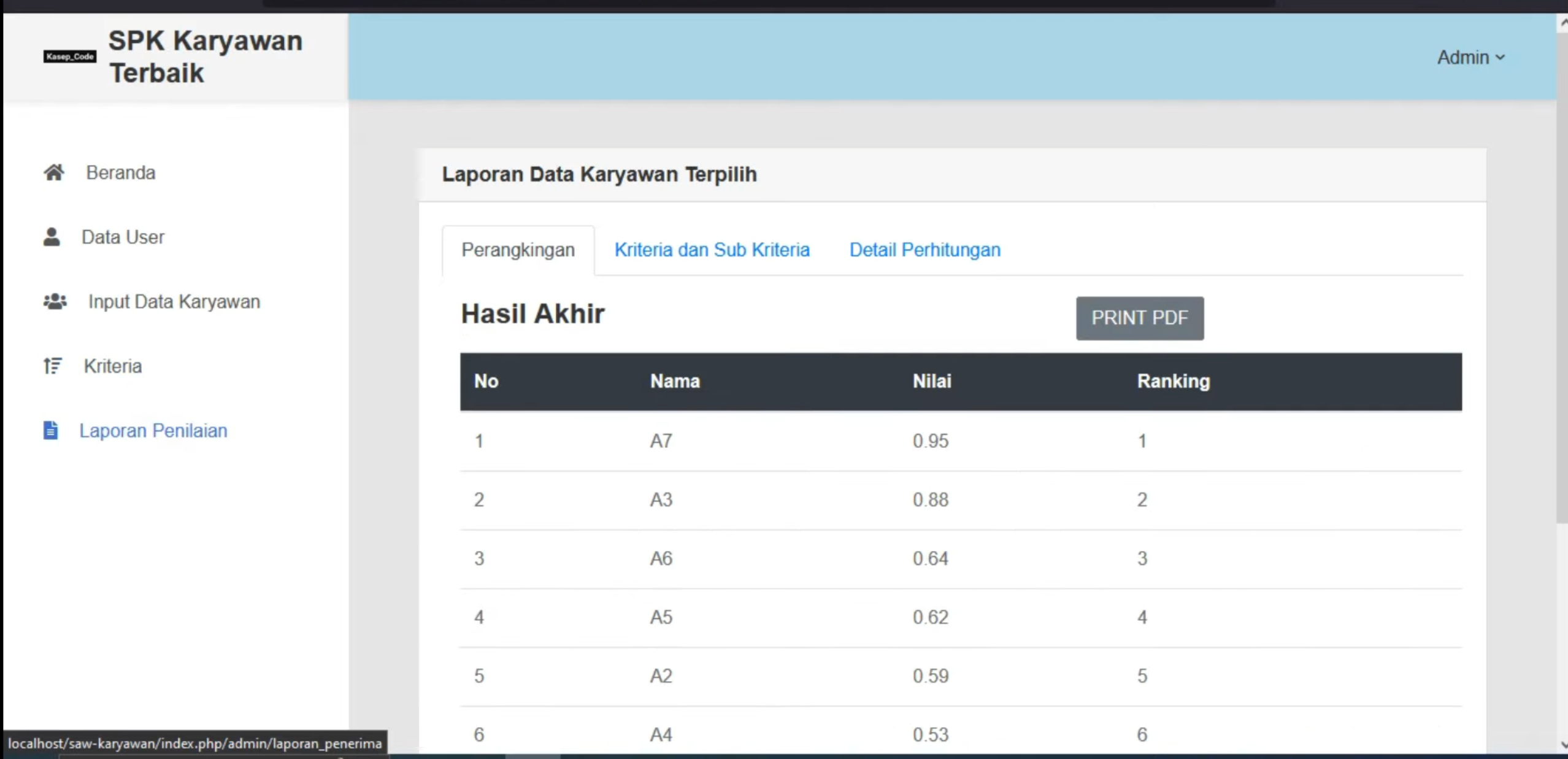Select name cell A4
The image size is (1568, 759).
(x=661, y=734)
